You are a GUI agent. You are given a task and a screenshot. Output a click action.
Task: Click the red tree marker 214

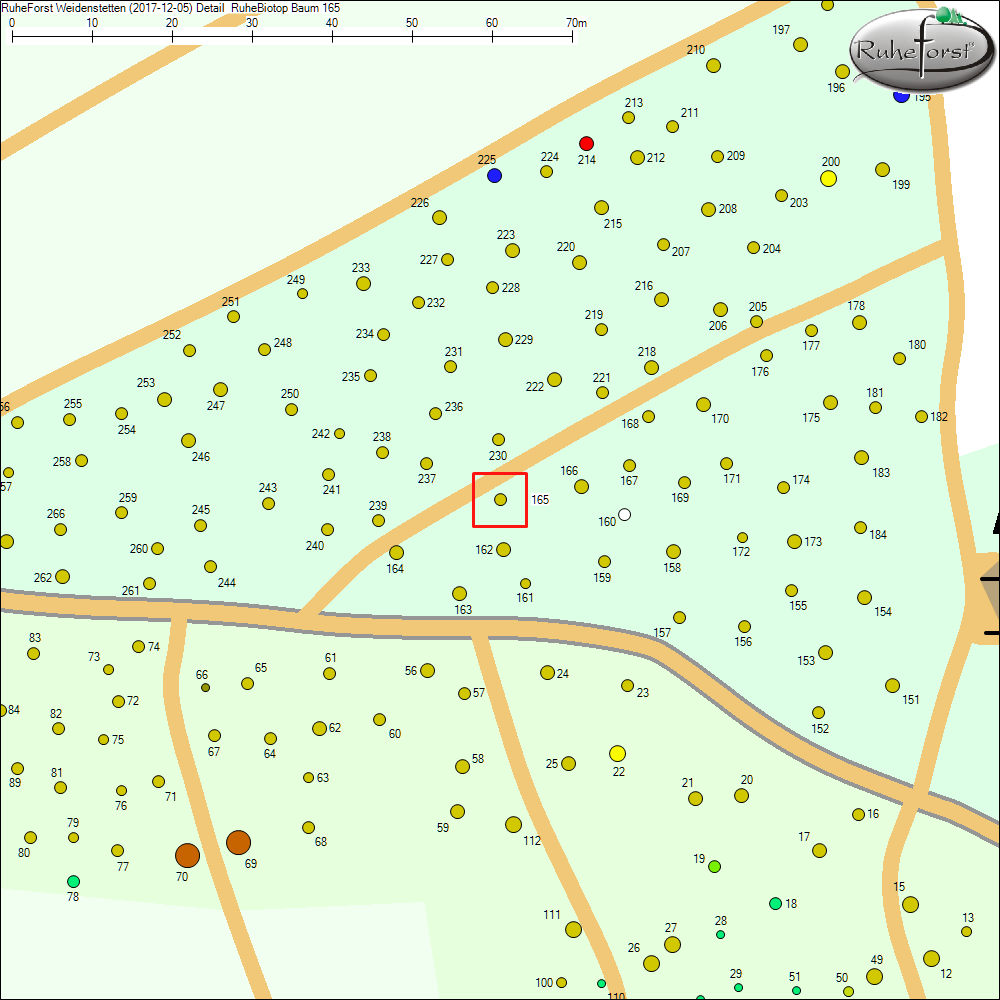(x=587, y=143)
